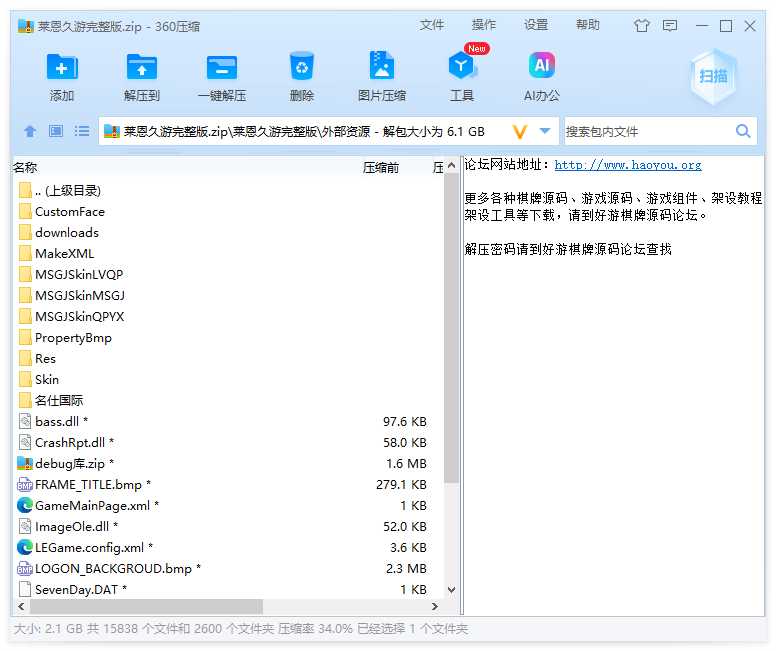Click the vertical scrollbar up arrow
Viewport: 776px width, 651px height.
point(451,166)
